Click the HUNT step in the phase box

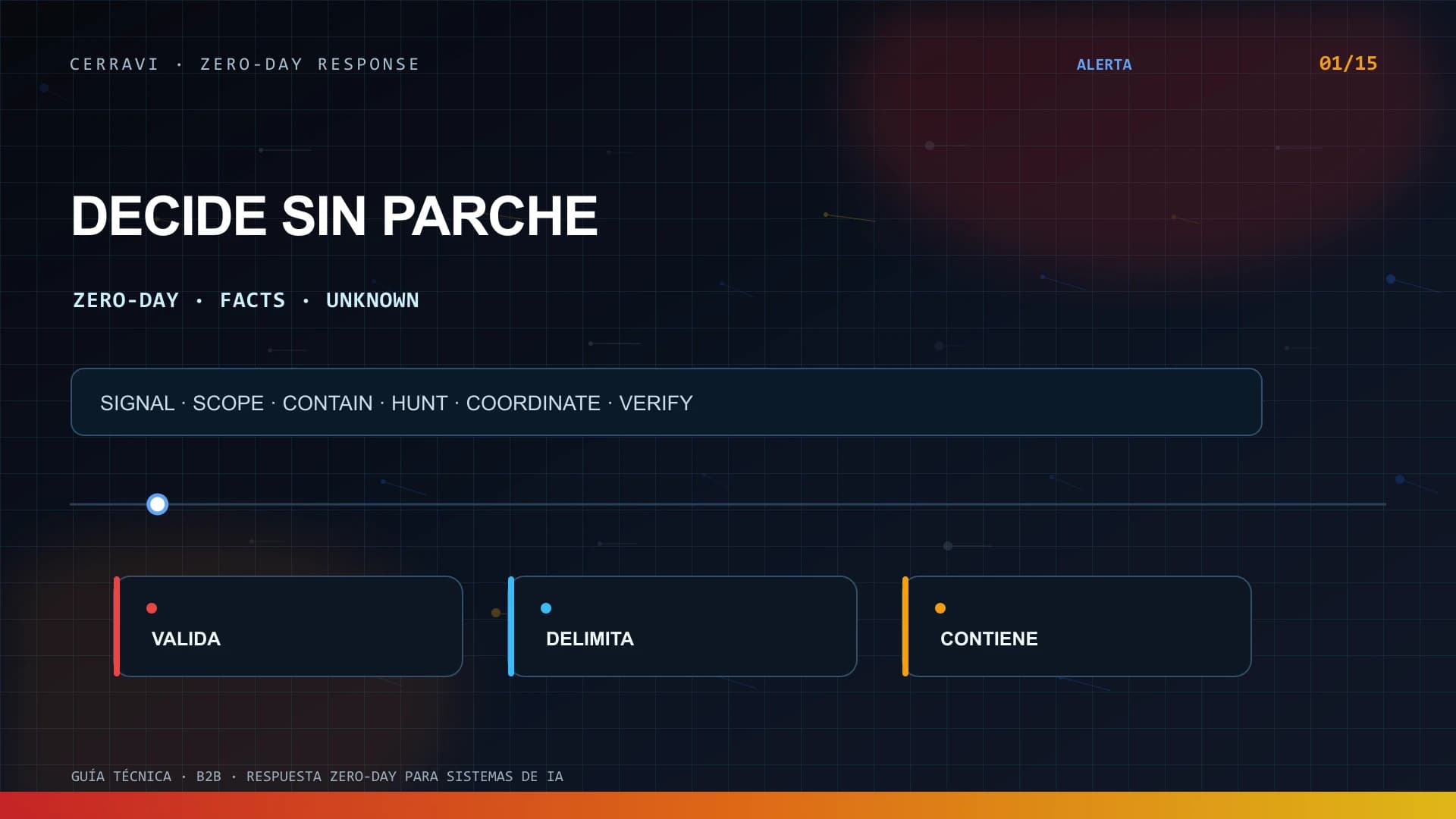pos(419,403)
